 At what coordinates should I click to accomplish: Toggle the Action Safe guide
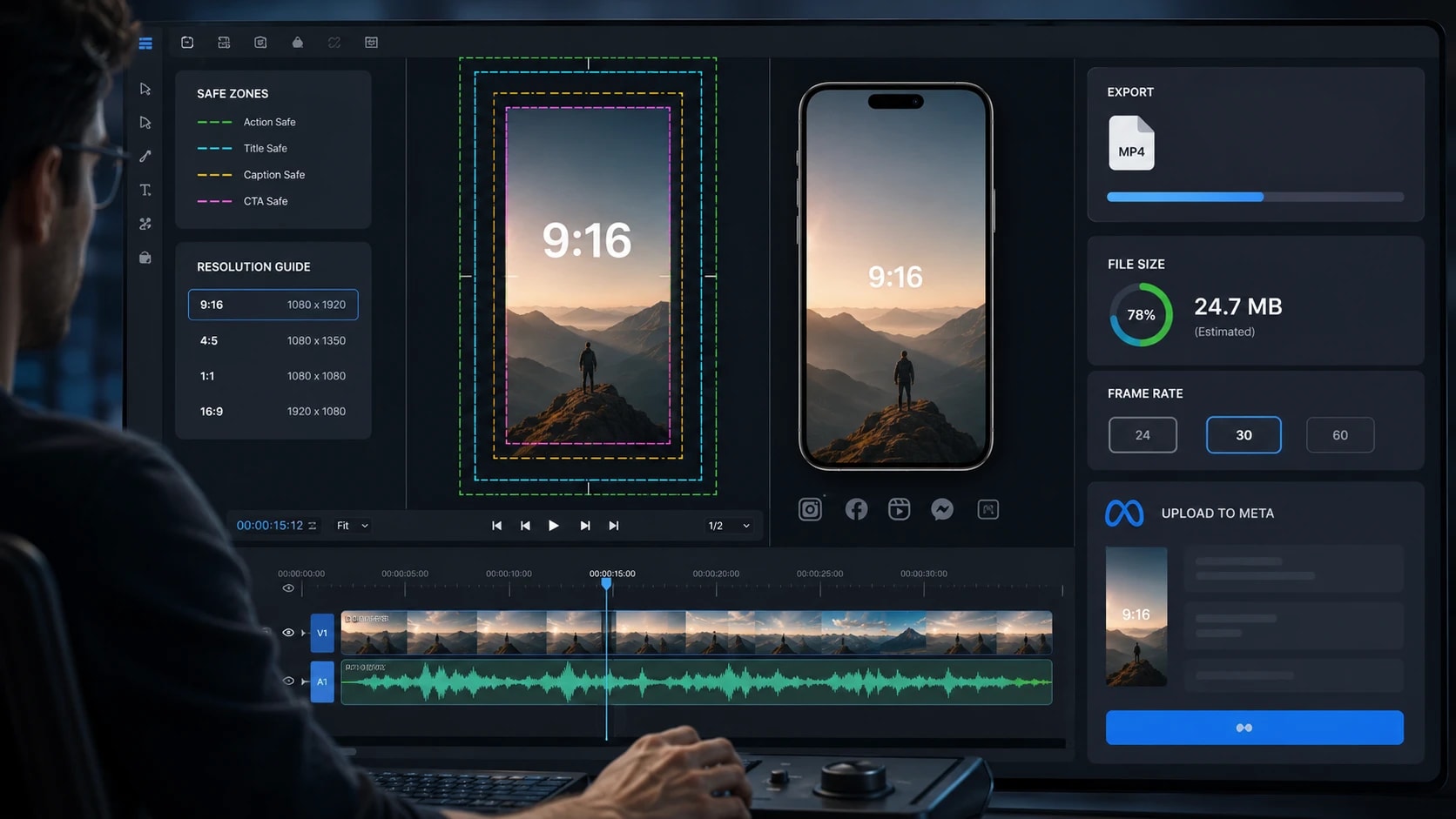[x=246, y=122]
